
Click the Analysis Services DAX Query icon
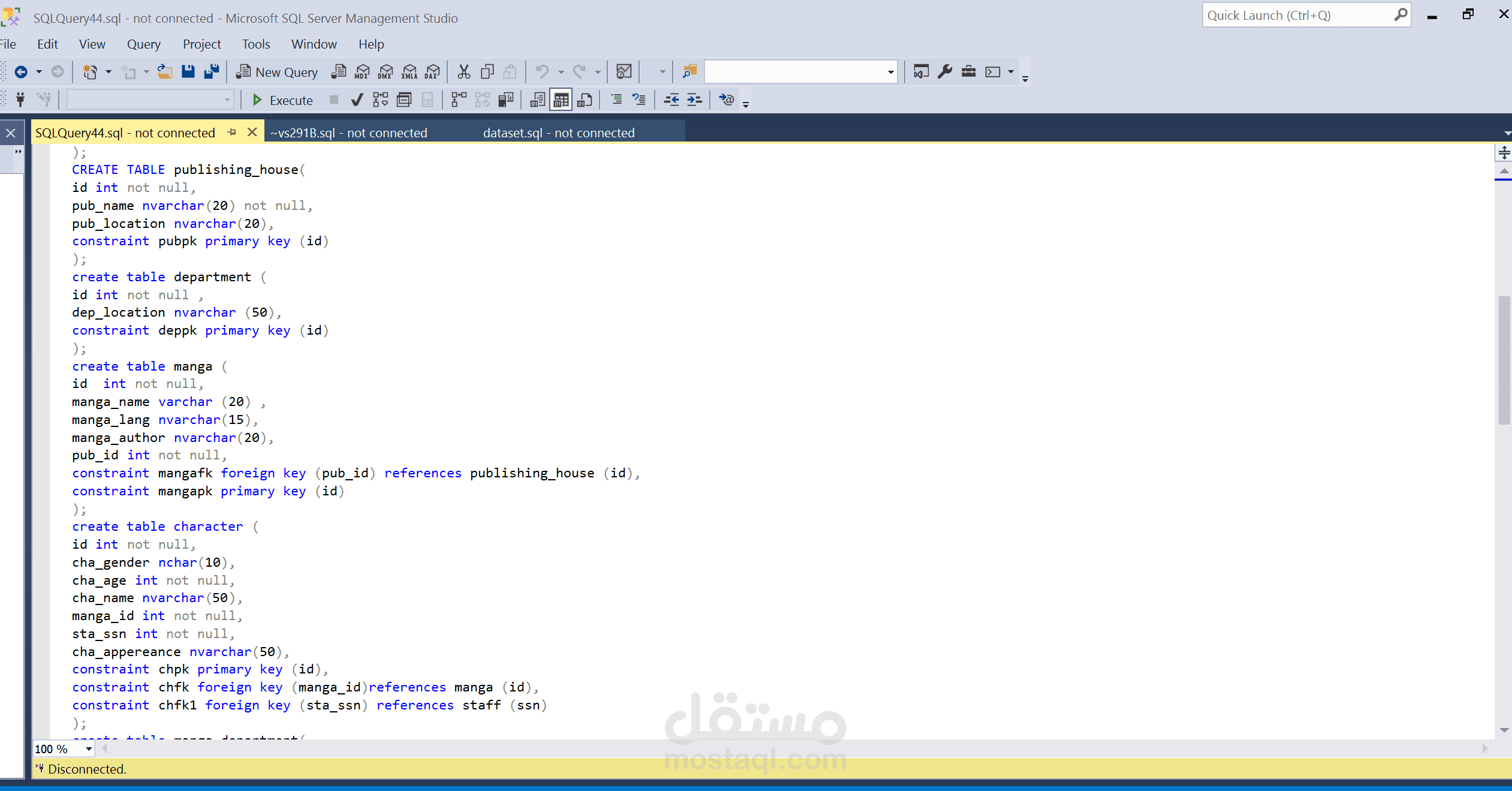tap(432, 72)
